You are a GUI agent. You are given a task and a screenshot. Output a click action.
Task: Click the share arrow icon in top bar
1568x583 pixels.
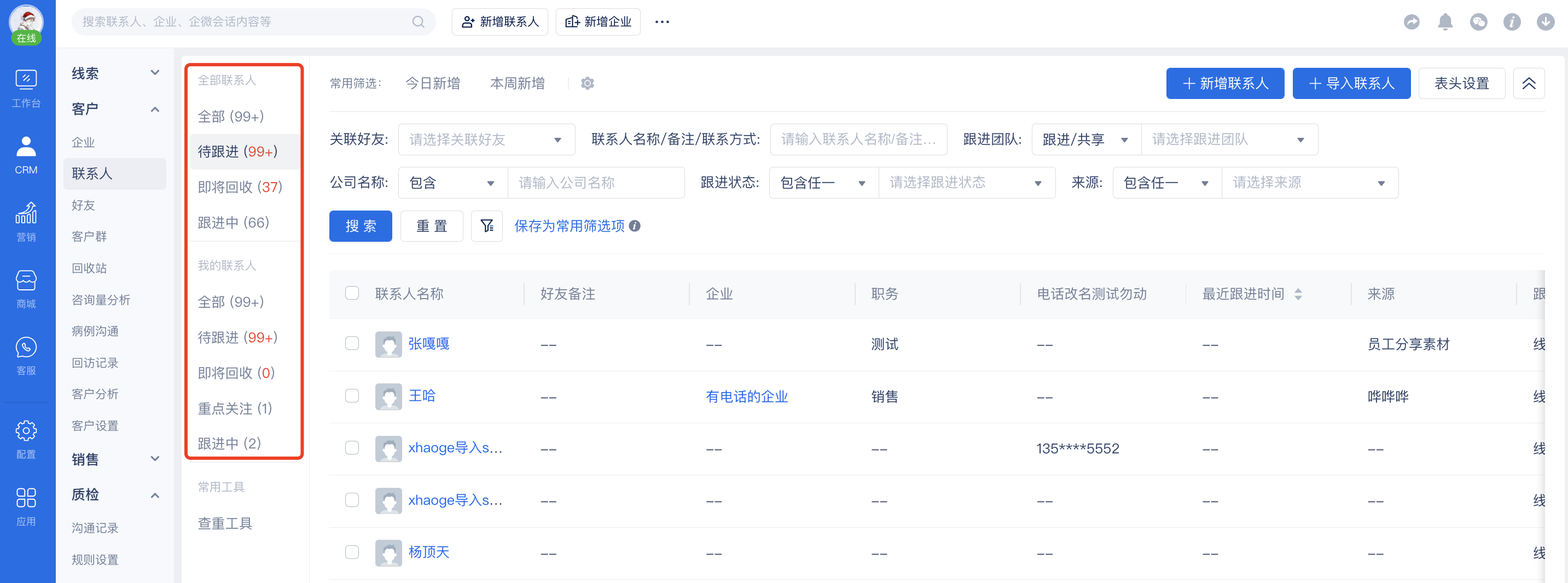click(x=1412, y=22)
